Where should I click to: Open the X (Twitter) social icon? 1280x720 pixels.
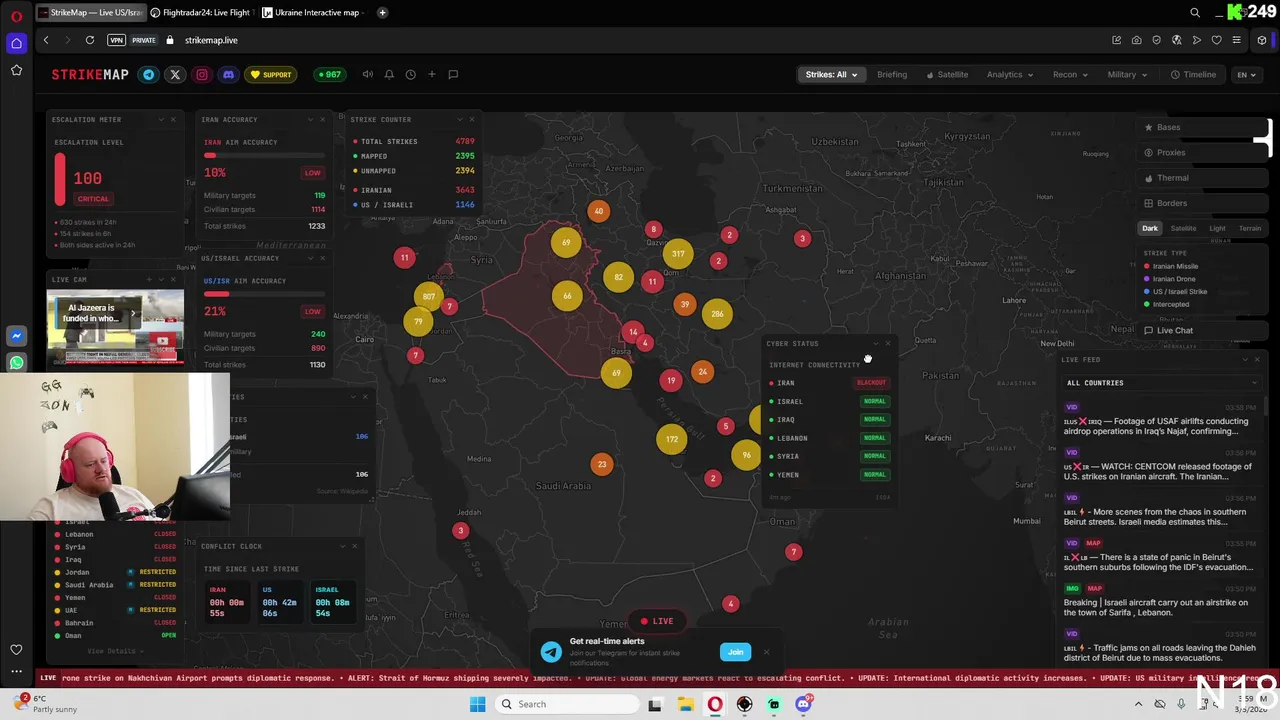pos(175,74)
